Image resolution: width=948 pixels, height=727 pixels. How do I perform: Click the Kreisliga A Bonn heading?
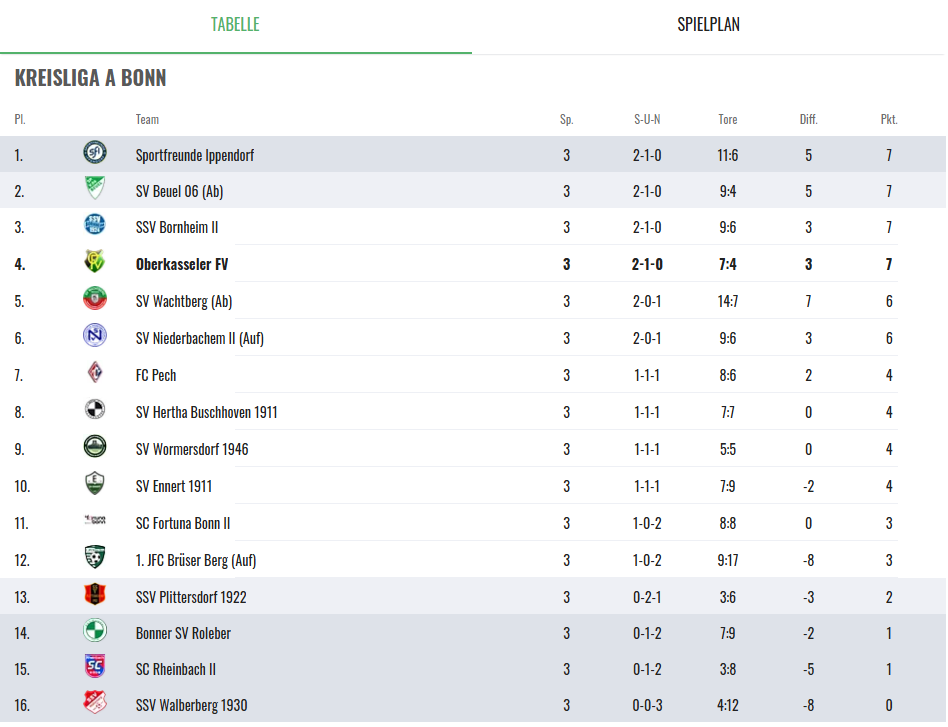tap(90, 78)
